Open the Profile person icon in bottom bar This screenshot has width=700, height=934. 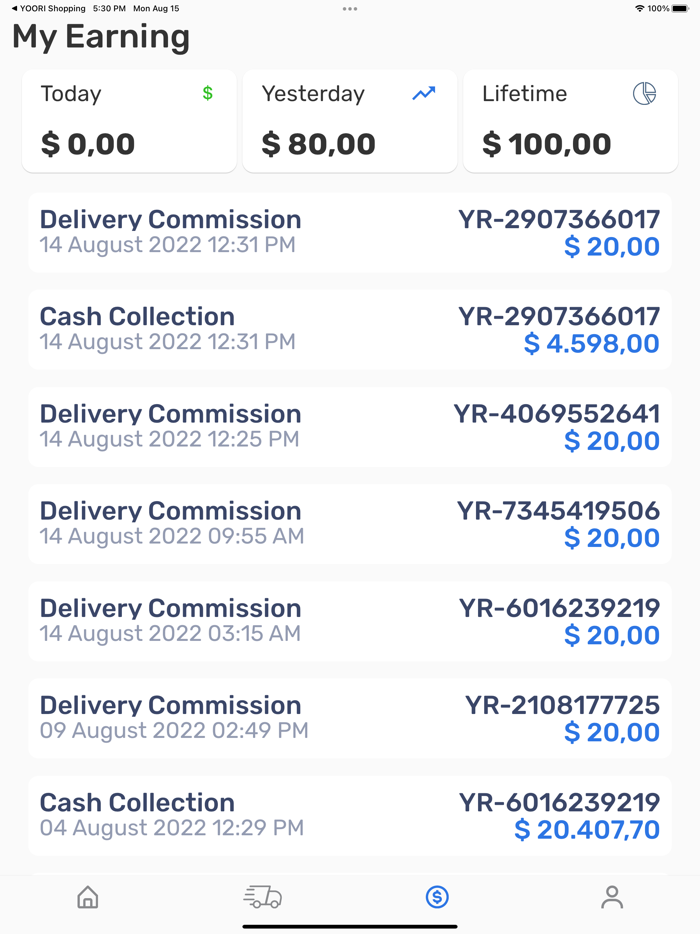pyautogui.click(x=612, y=898)
